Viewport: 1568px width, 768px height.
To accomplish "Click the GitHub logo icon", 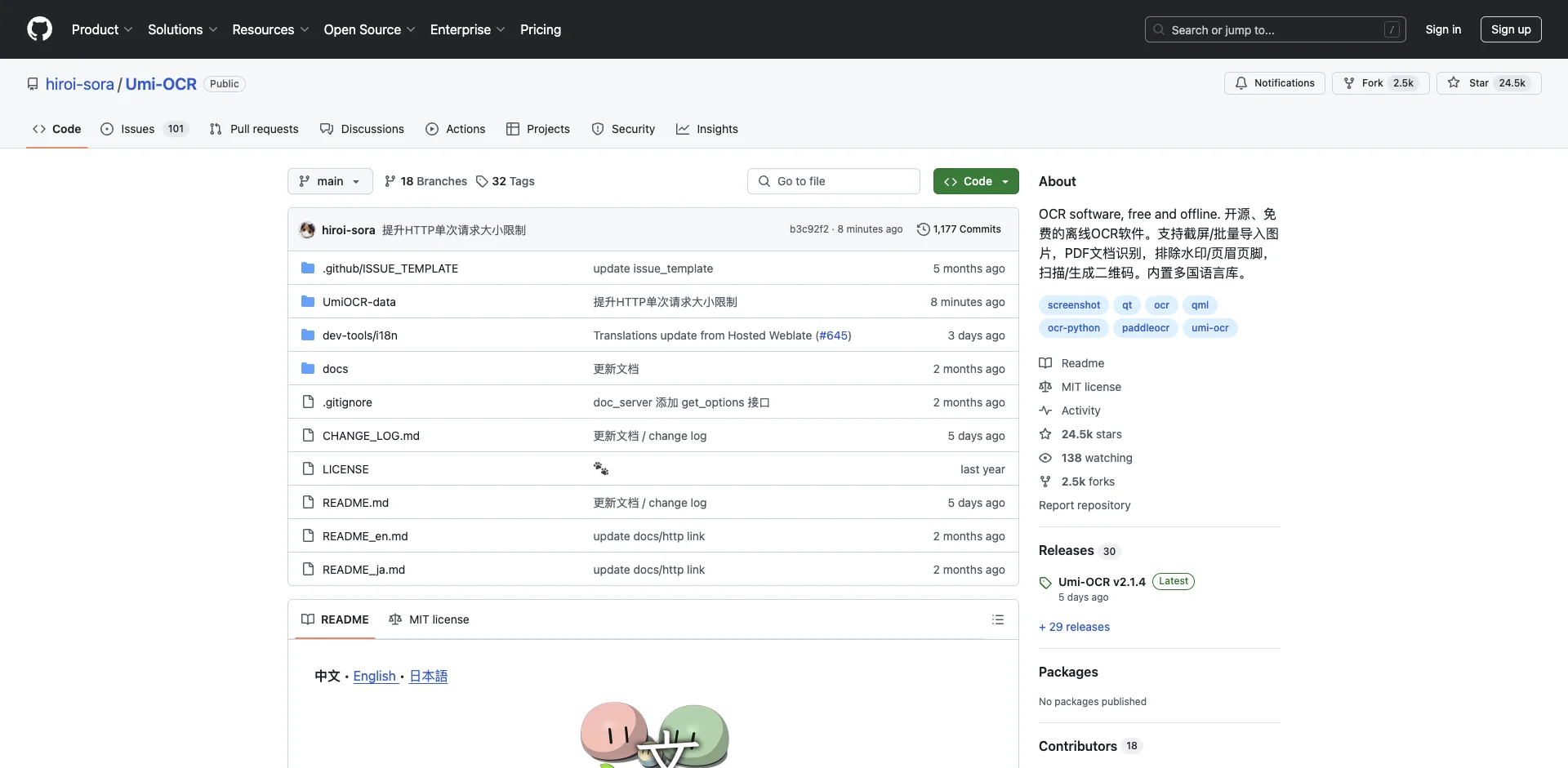I will [x=39, y=29].
